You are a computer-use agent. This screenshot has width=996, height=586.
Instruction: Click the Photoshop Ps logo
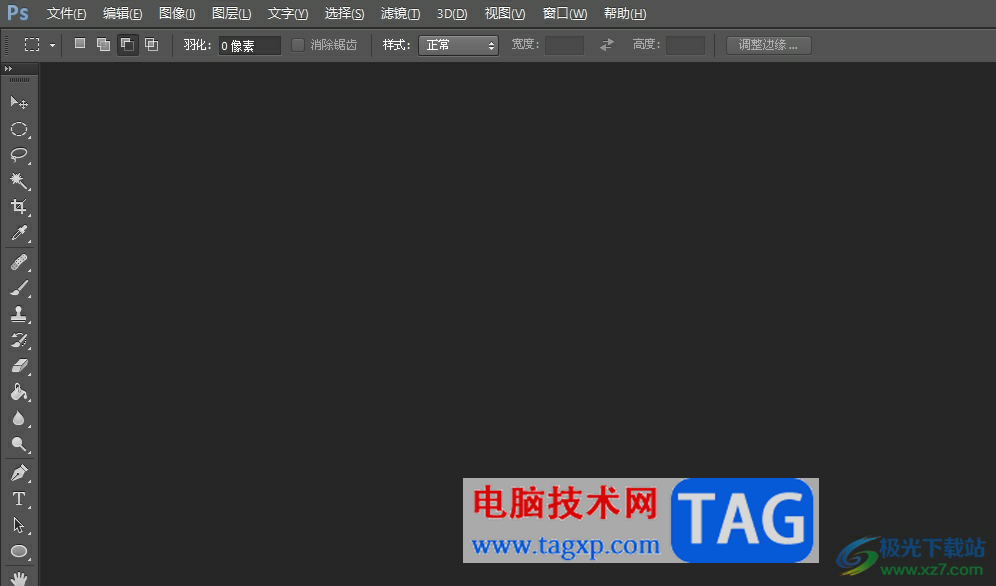(x=18, y=13)
